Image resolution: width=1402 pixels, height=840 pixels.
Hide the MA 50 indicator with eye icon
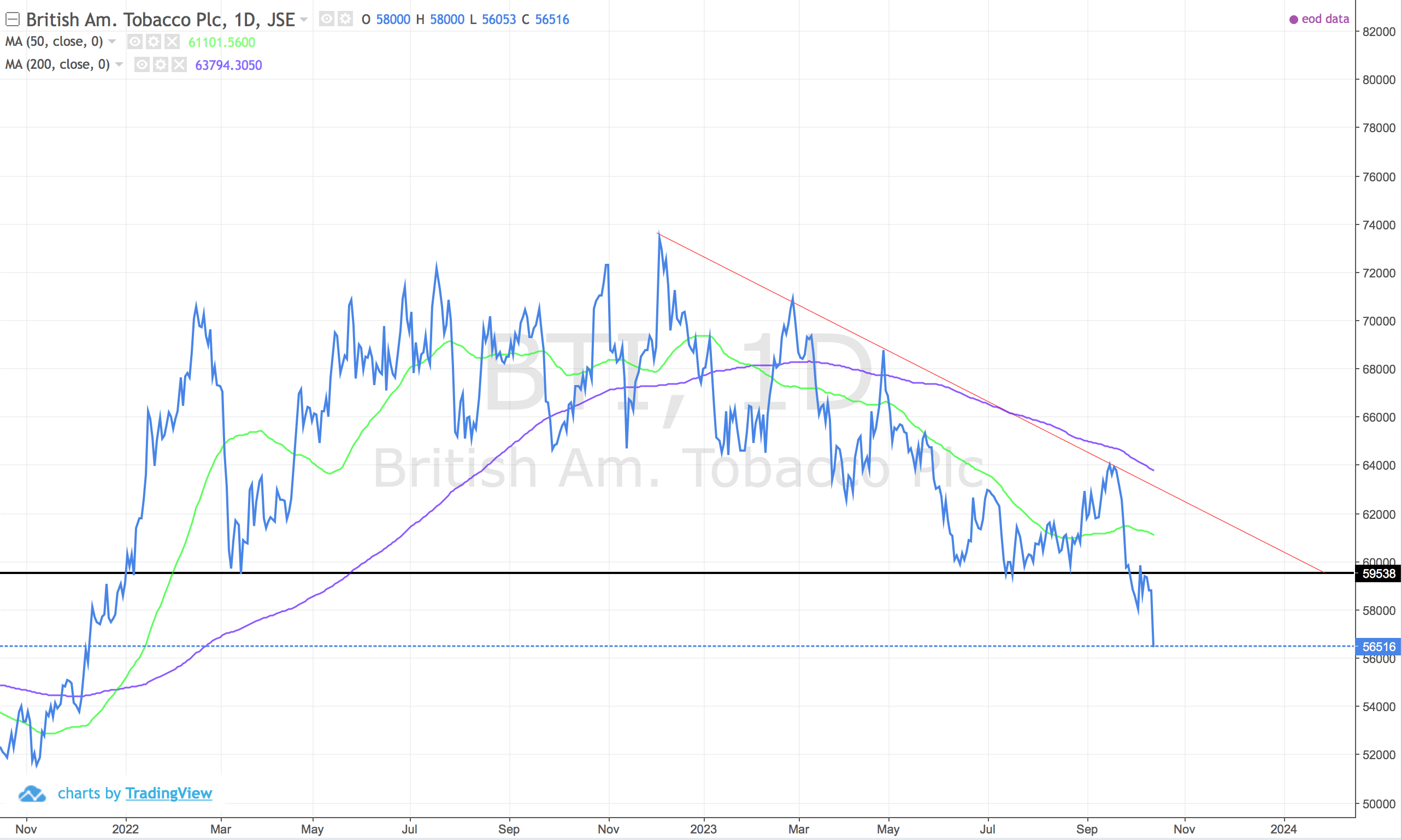click(134, 42)
